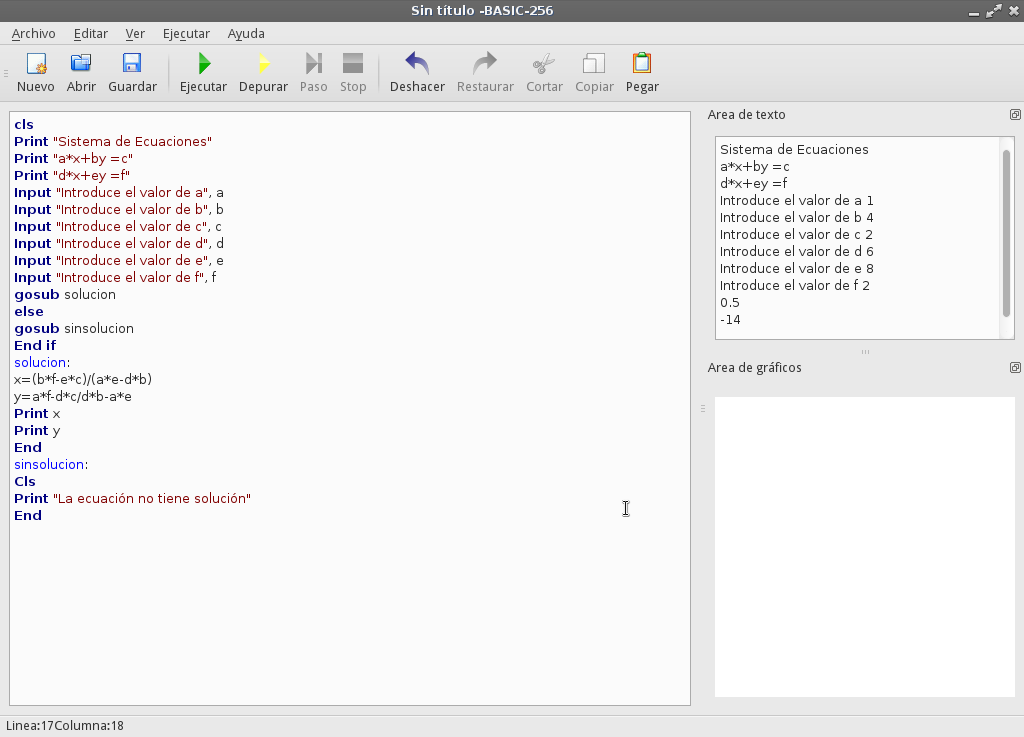Image resolution: width=1024 pixels, height=737 pixels.
Task: Save the program with Guardar
Action: [132, 66]
